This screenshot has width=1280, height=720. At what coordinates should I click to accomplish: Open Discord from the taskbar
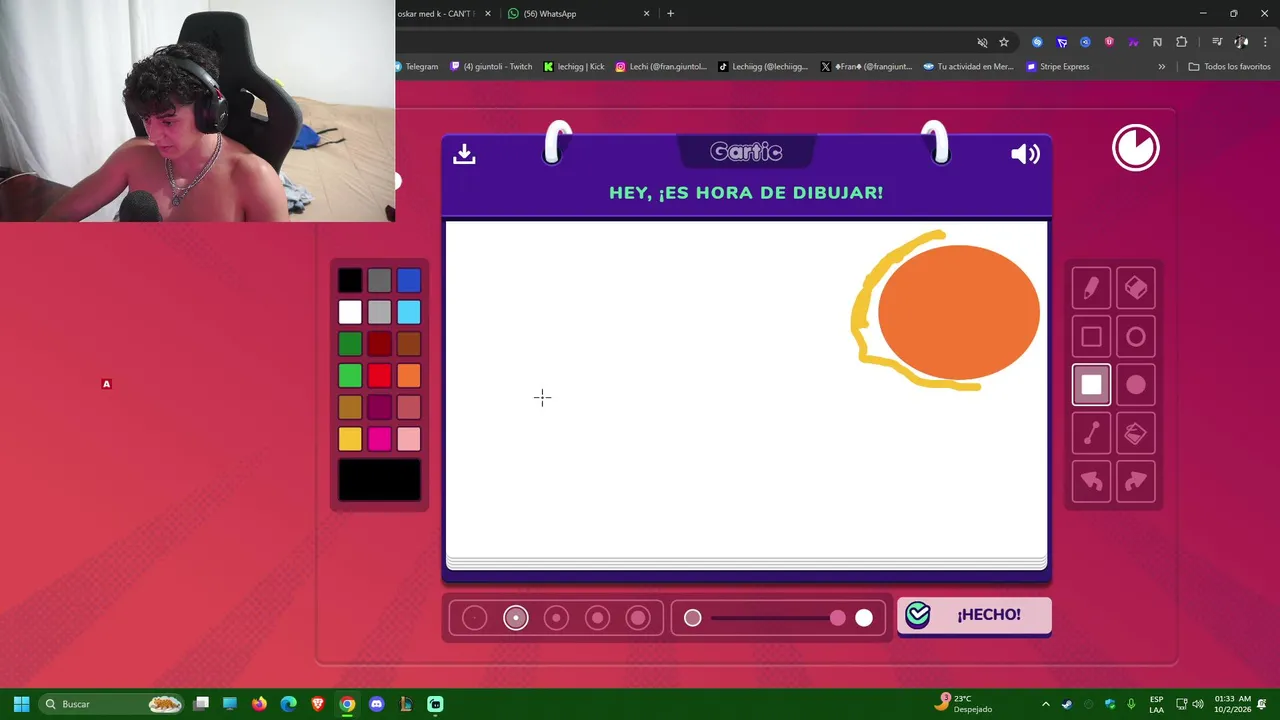pos(376,704)
